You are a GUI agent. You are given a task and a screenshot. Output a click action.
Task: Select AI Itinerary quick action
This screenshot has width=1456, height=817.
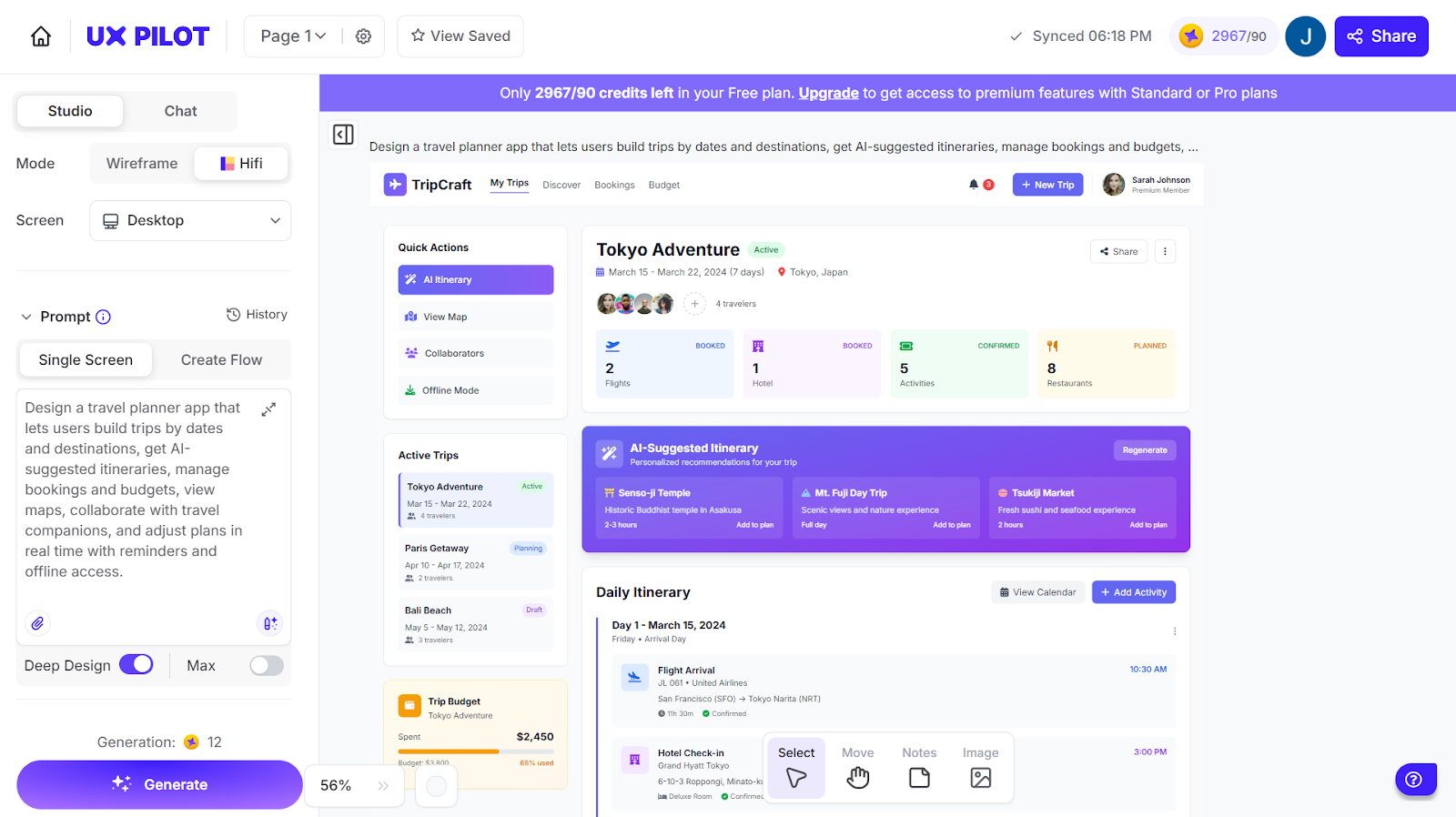(476, 280)
